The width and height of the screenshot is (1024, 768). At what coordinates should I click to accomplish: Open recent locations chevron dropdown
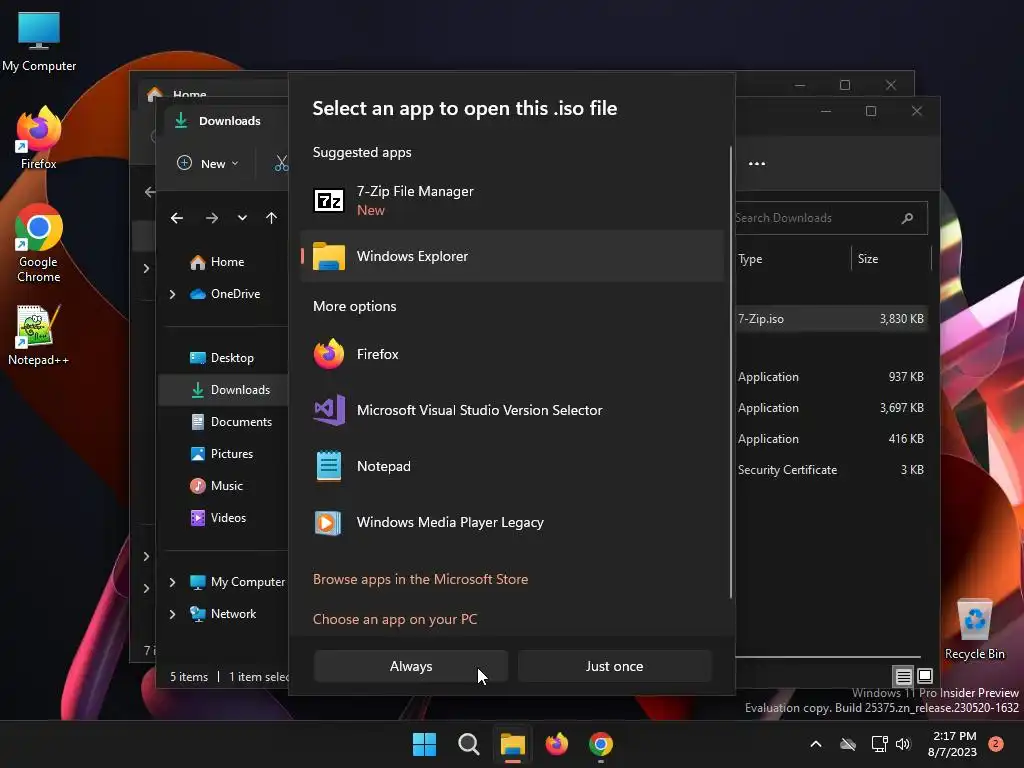coord(242,218)
